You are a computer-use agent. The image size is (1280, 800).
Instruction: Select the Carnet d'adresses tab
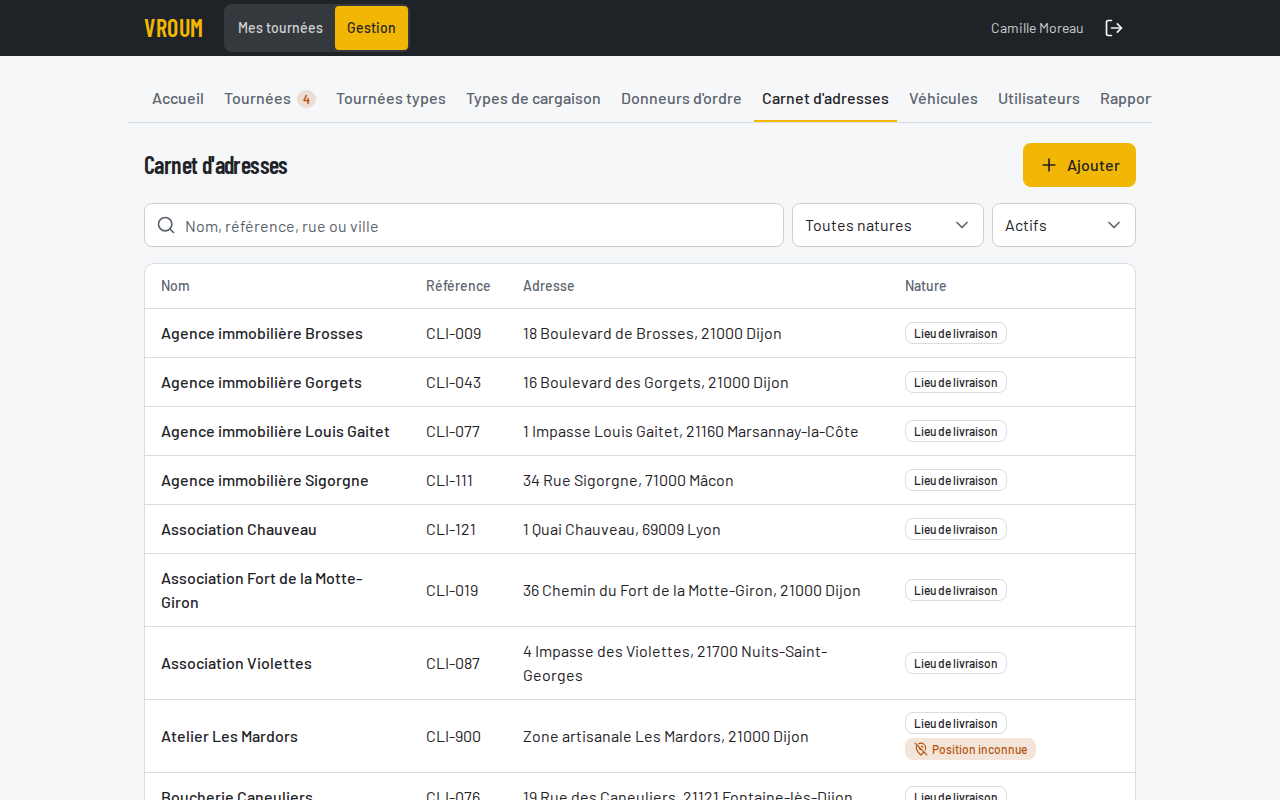(825, 98)
